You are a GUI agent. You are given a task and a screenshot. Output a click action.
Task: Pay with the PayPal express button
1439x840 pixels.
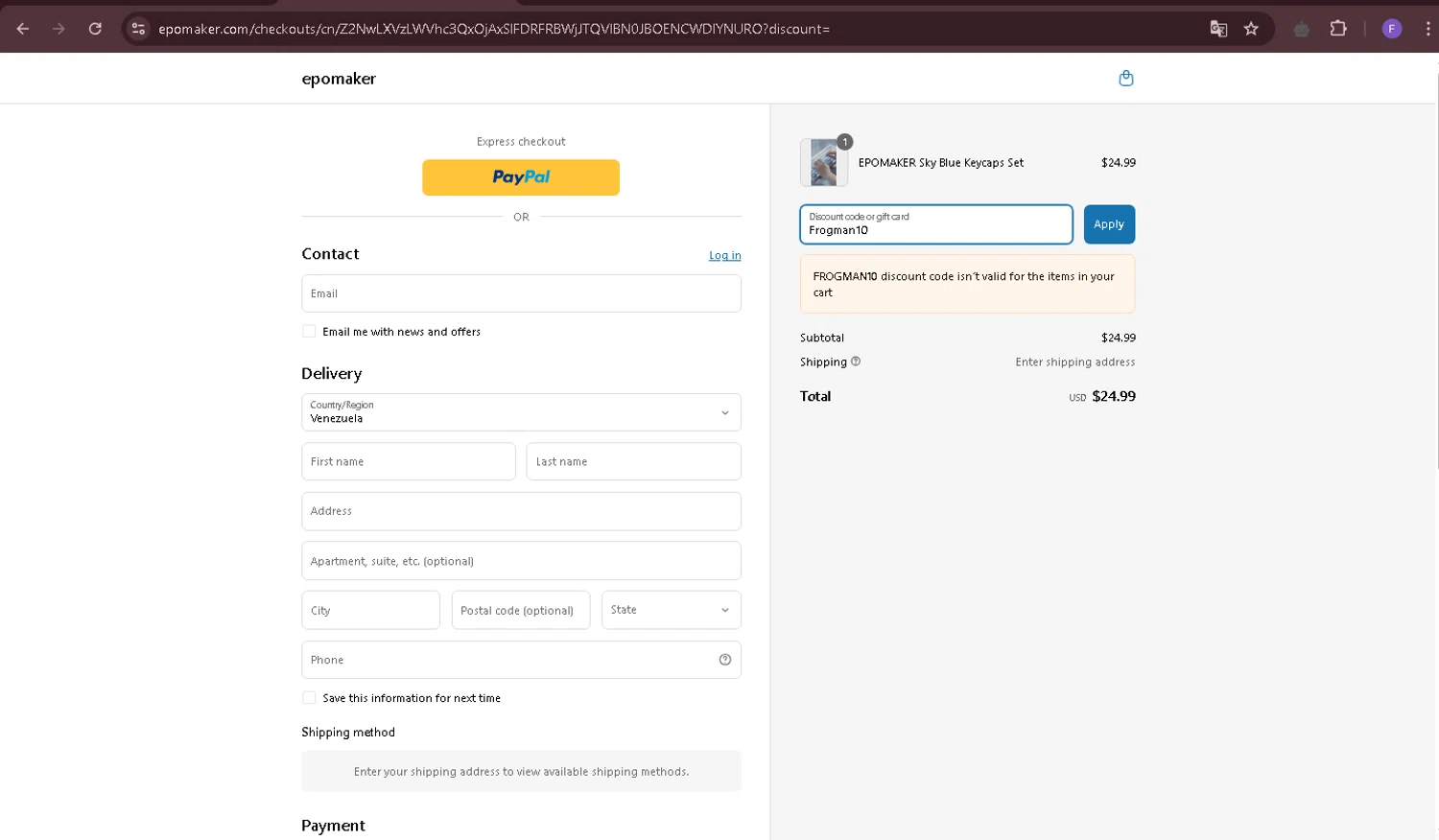521,177
